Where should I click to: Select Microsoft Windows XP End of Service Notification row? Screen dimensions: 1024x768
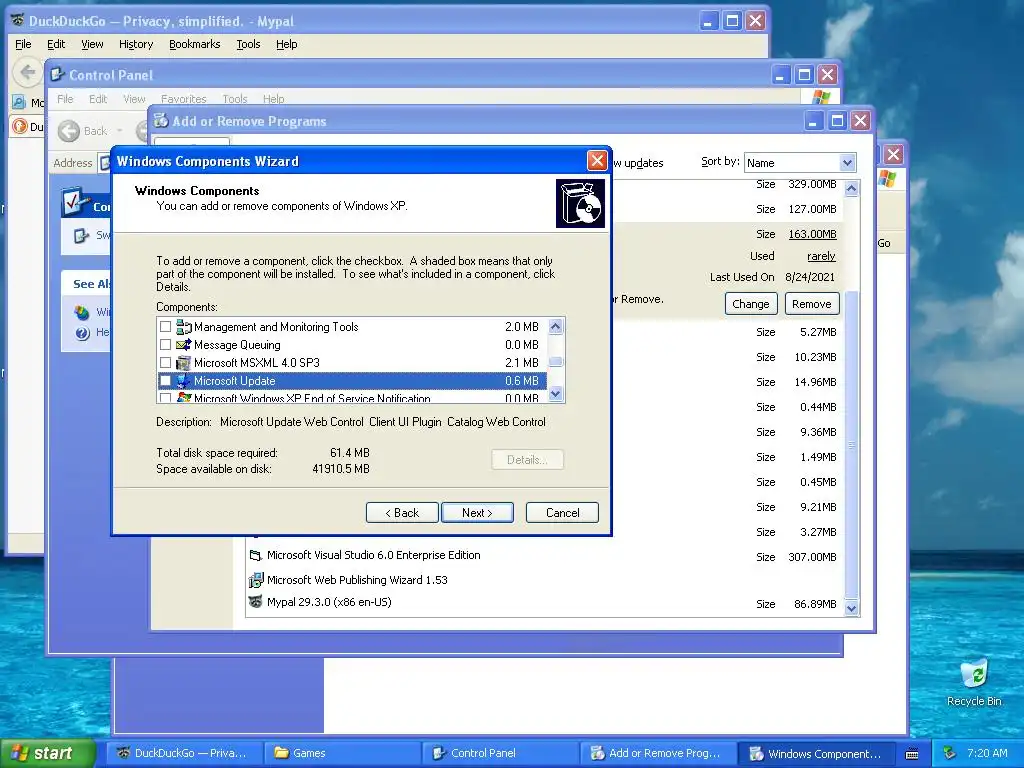[x=352, y=397]
